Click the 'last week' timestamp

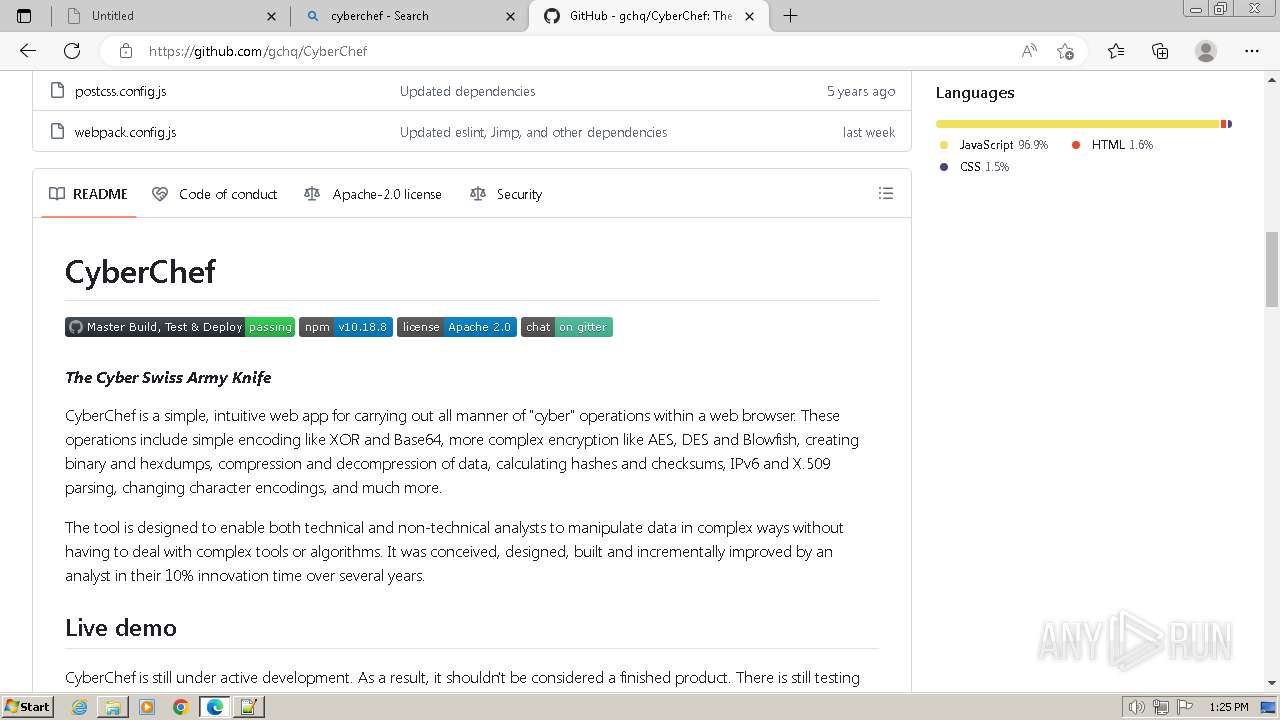tap(869, 132)
